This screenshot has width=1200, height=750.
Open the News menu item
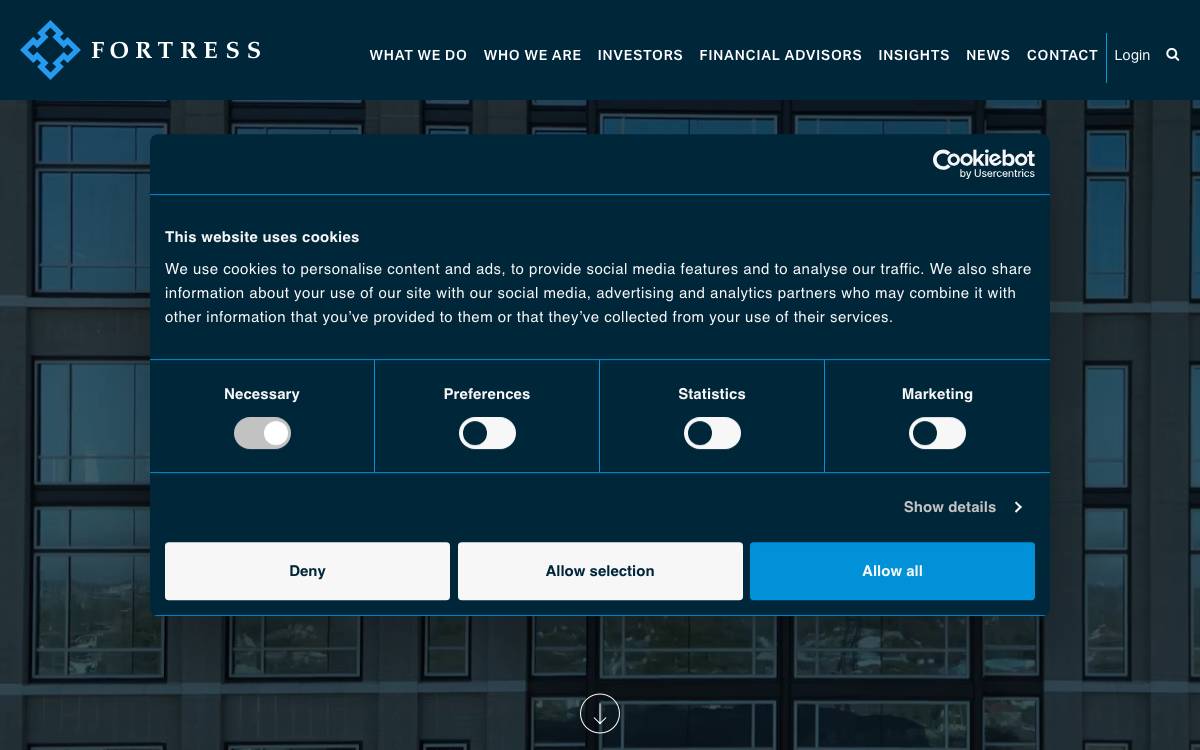click(x=988, y=55)
